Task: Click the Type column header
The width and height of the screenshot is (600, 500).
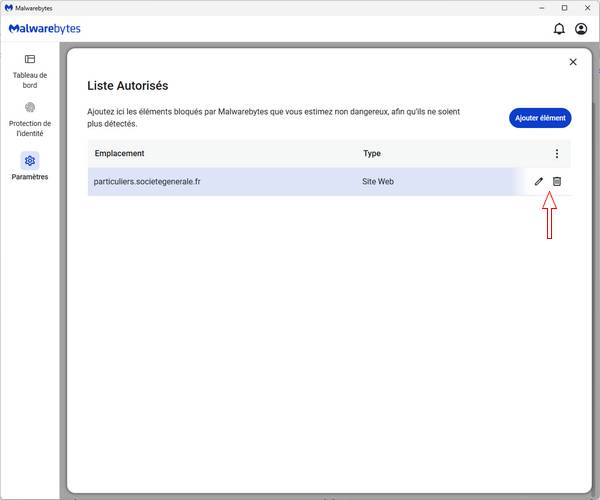Action: (x=372, y=153)
